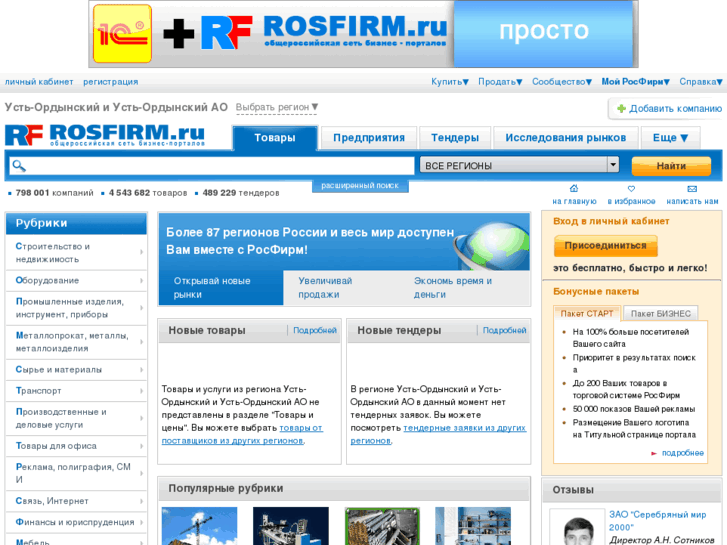Click the globe image in the banner

click(492, 244)
